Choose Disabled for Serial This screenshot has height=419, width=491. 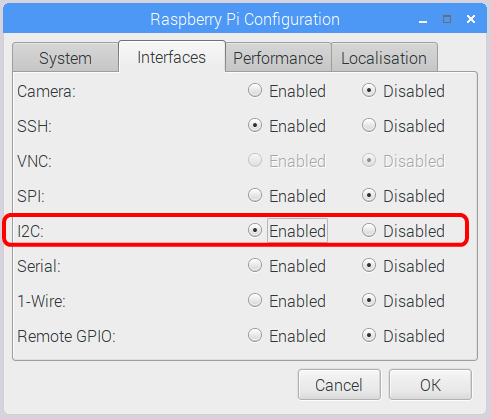coord(369,265)
